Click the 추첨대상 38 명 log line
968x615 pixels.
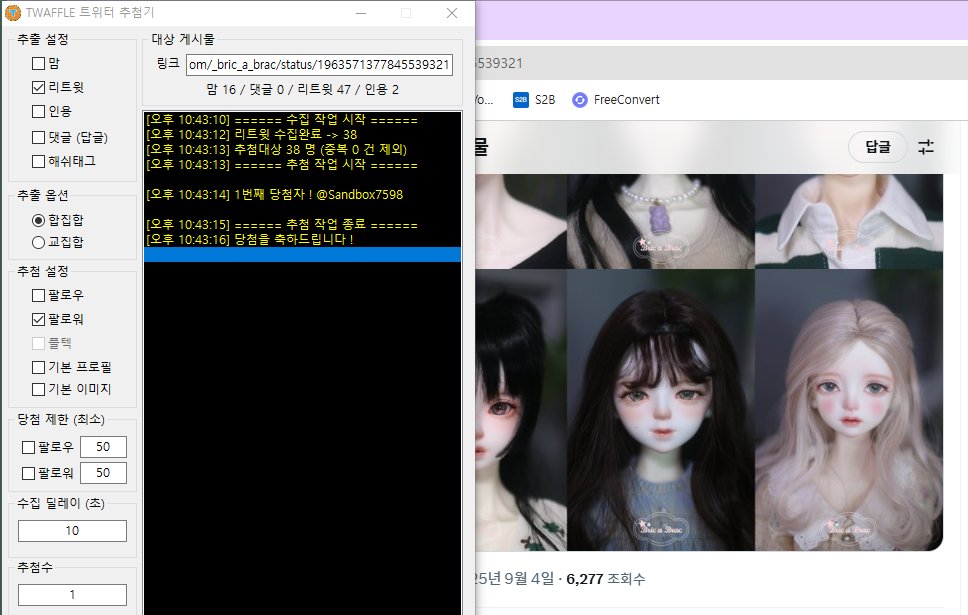click(x=277, y=149)
